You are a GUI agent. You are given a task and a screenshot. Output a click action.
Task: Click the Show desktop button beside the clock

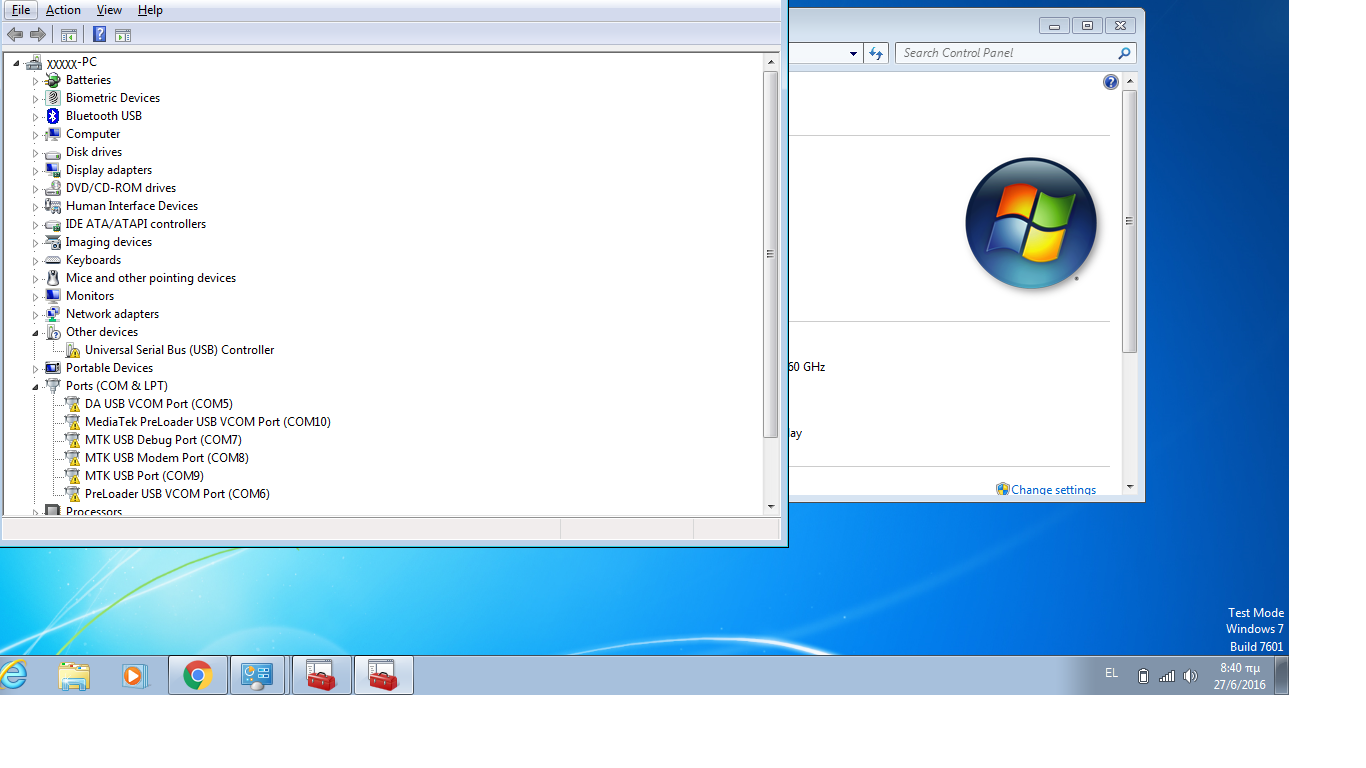(1282, 675)
